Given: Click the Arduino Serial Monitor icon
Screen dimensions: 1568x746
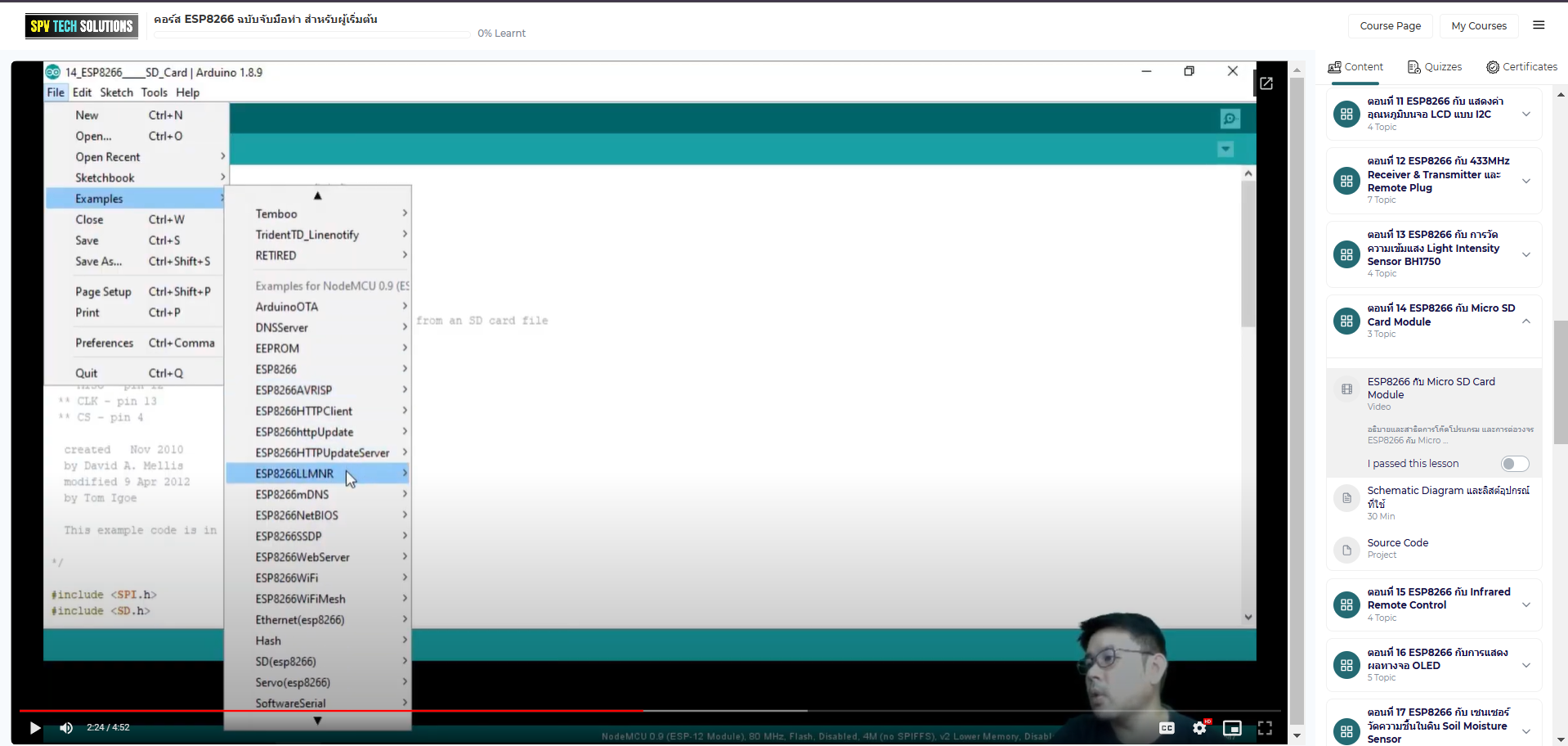Looking at the screenshot, I should pos(1230,119).
